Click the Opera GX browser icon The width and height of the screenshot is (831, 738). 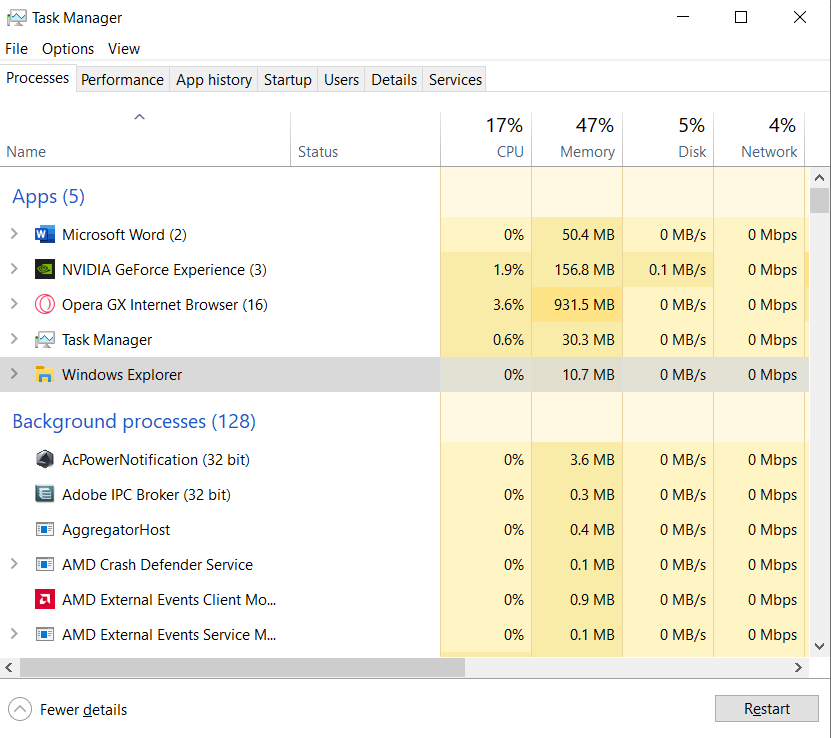coord(45,304)
